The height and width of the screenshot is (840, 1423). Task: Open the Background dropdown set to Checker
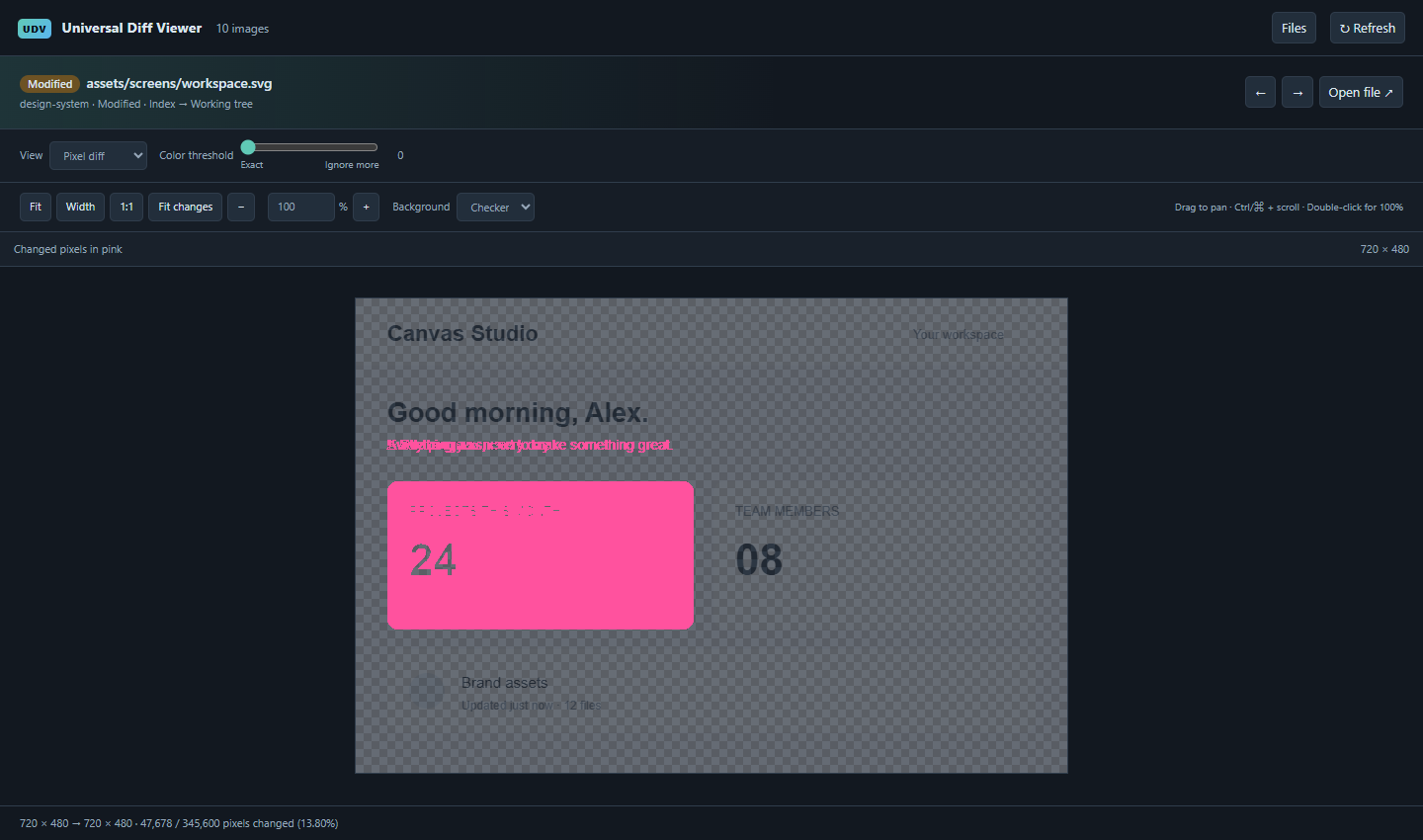pos(495,207)
